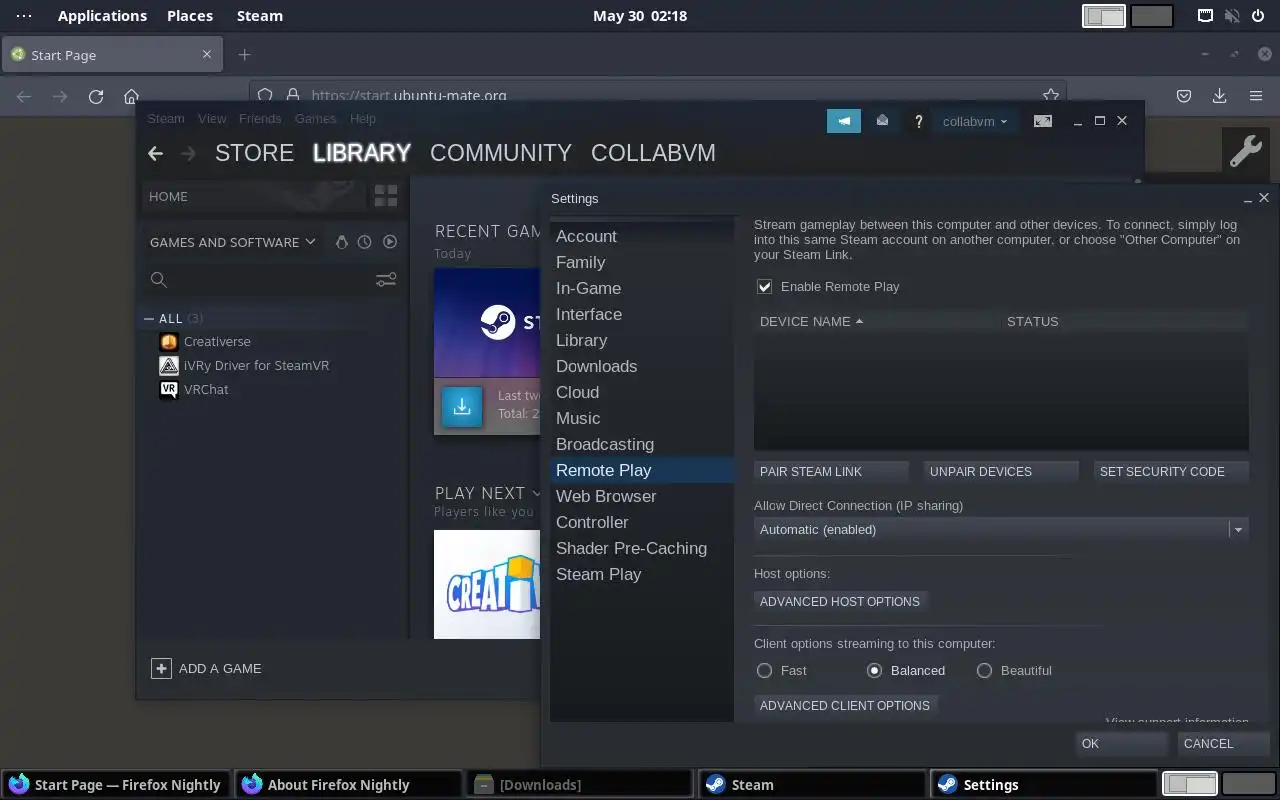Image resolution: width=1280 pixels, height=800 pixels.
Task: Bookmark page with Firefox star icon
Action: (x=1050, y=96)
